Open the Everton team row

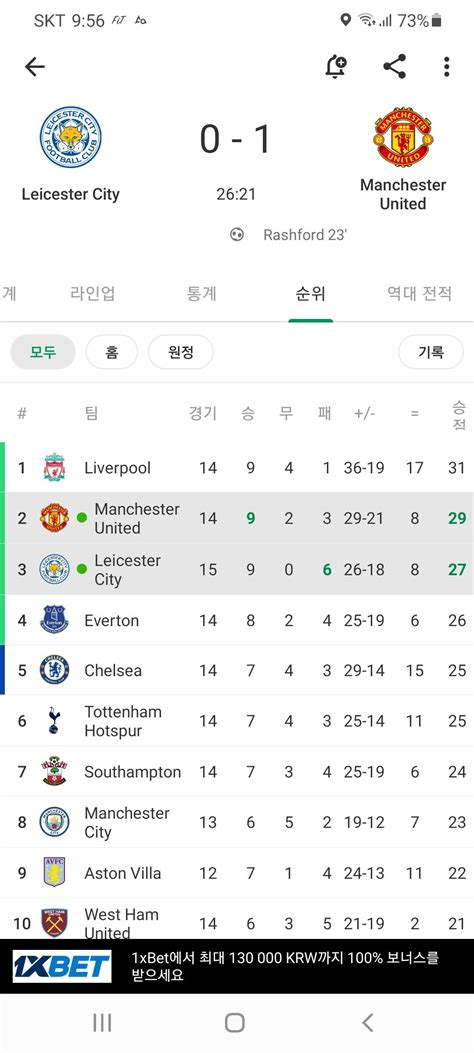237,620
